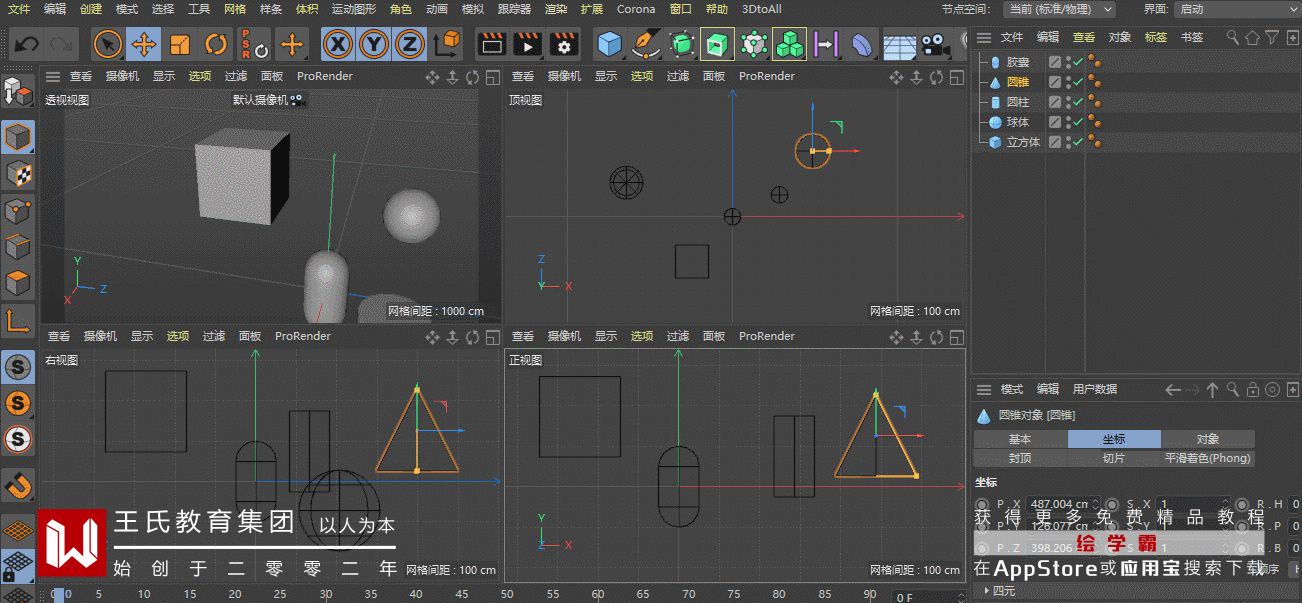
Task: Toggle the Snap magnet icon
Action: [x=18, y=485]
